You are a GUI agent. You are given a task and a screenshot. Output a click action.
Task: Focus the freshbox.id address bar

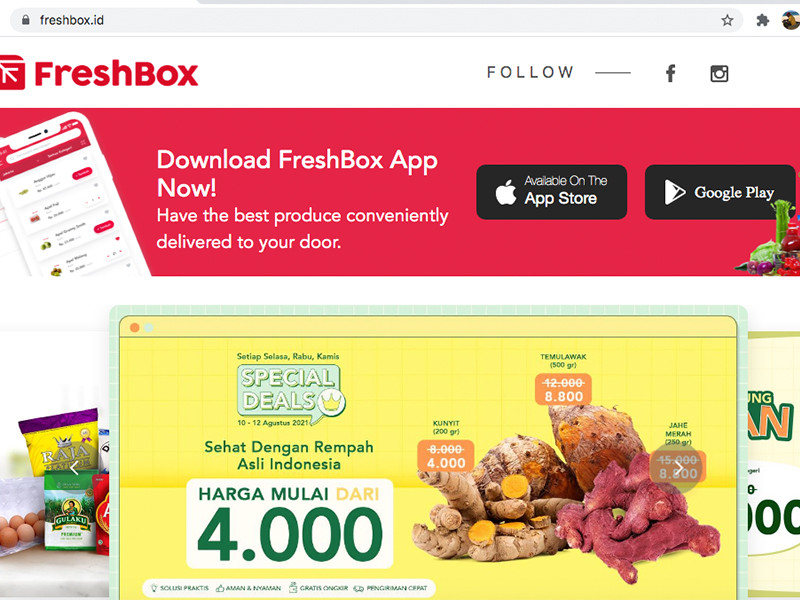(x=377, y=20)
